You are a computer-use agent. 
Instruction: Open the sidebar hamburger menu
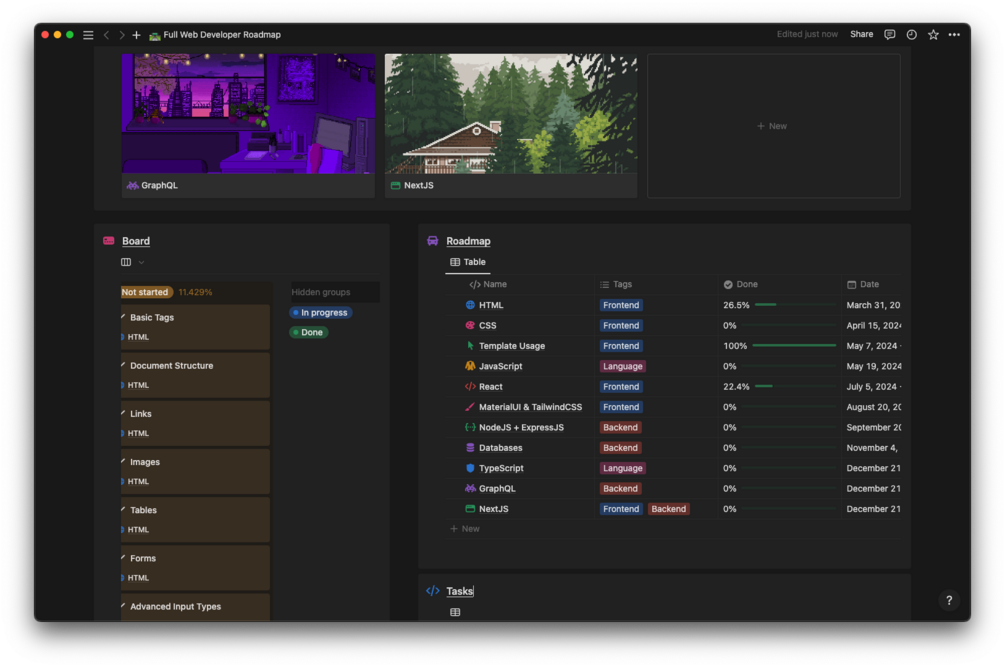pyautogui.click(x=88, y=35)
